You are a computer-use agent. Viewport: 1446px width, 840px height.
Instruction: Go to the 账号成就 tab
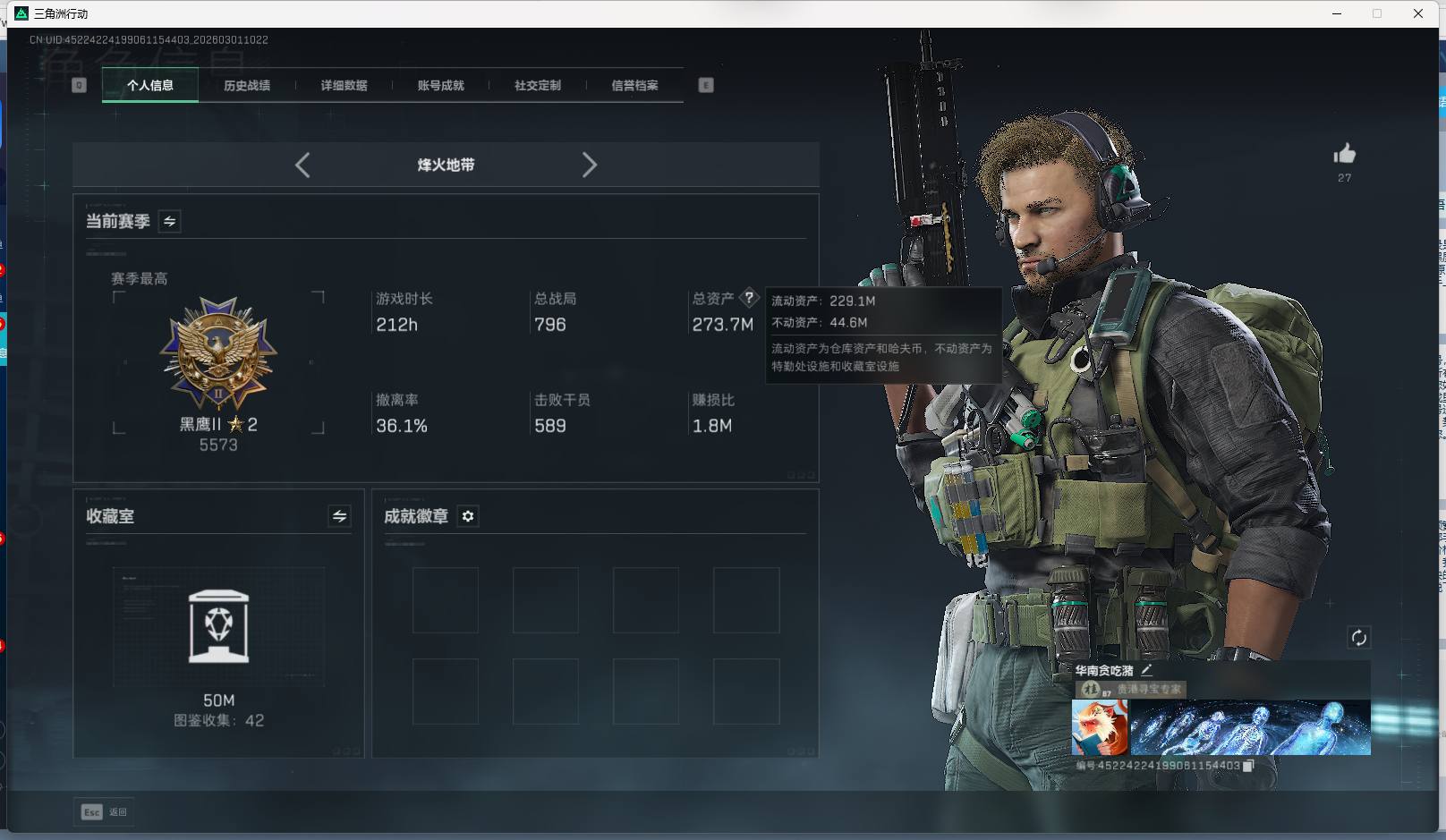440,85
